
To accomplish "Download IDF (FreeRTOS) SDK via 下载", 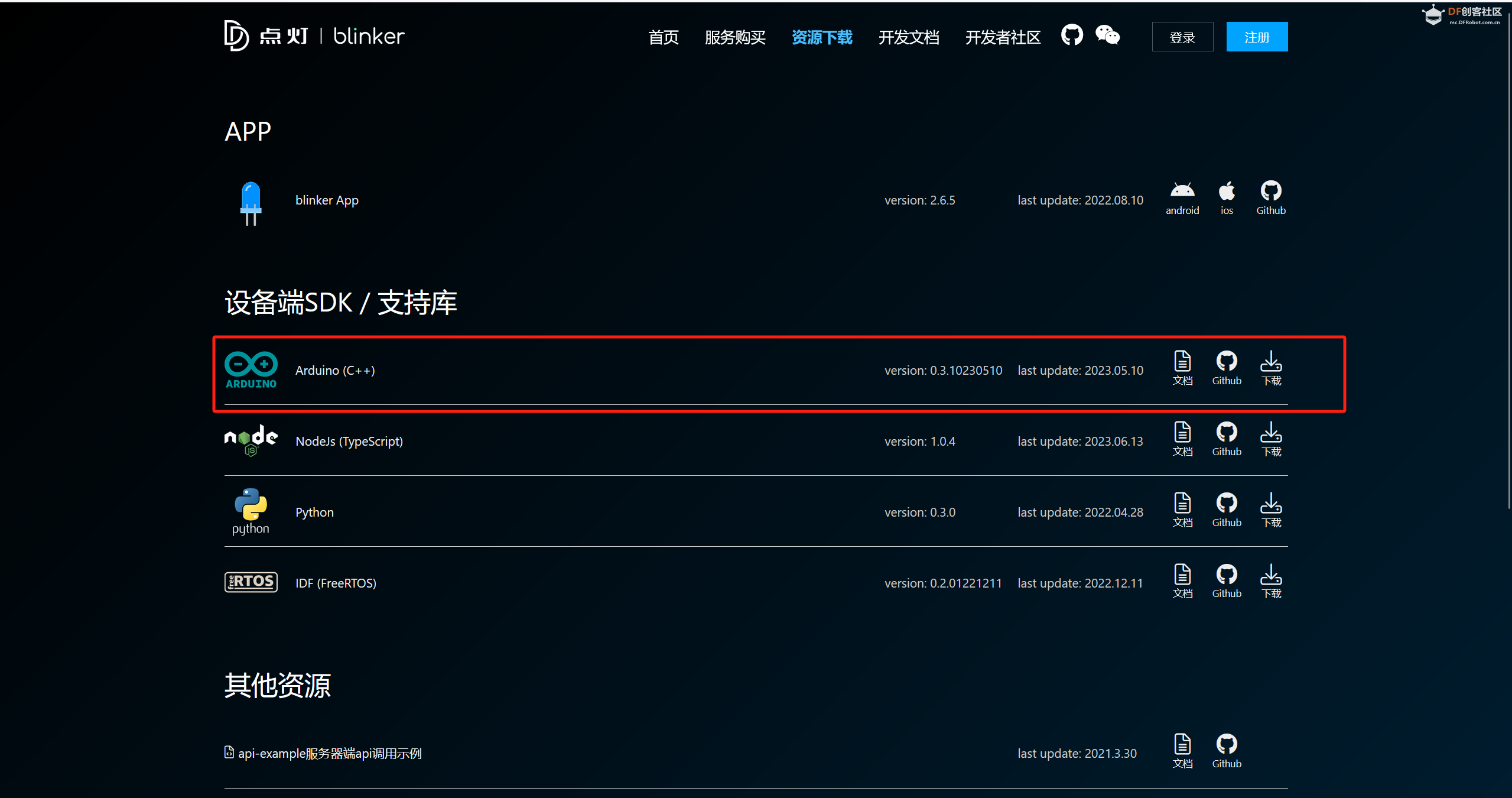I will [1271, 582].
